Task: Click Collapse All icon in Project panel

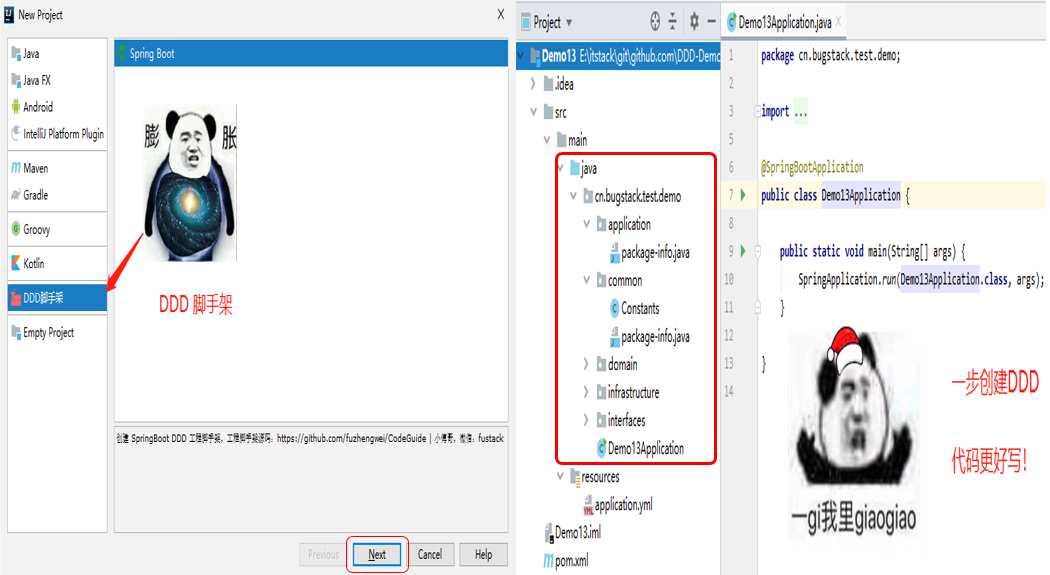Action: [x=673, y=22]
